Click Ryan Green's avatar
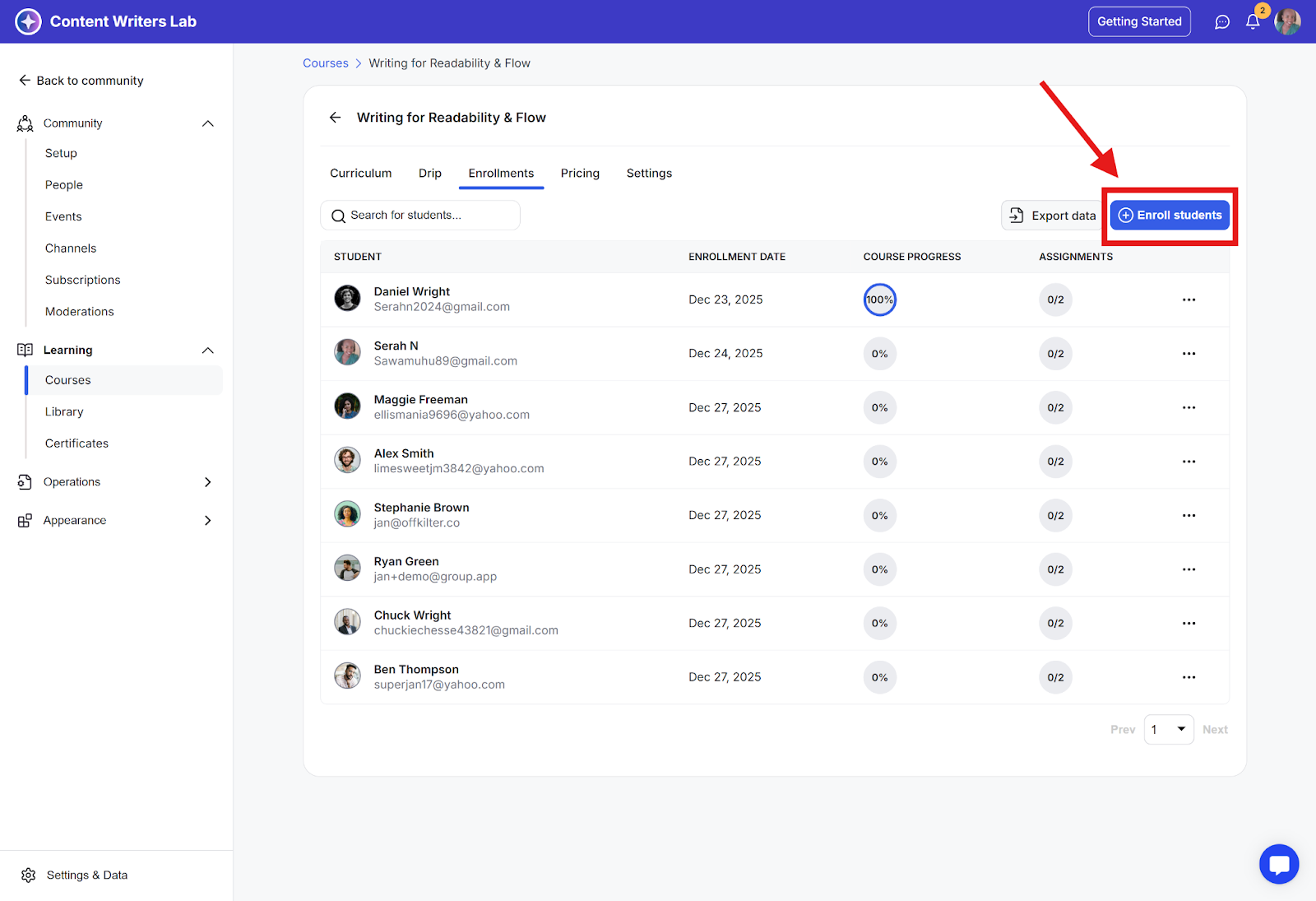 [347, 568]
